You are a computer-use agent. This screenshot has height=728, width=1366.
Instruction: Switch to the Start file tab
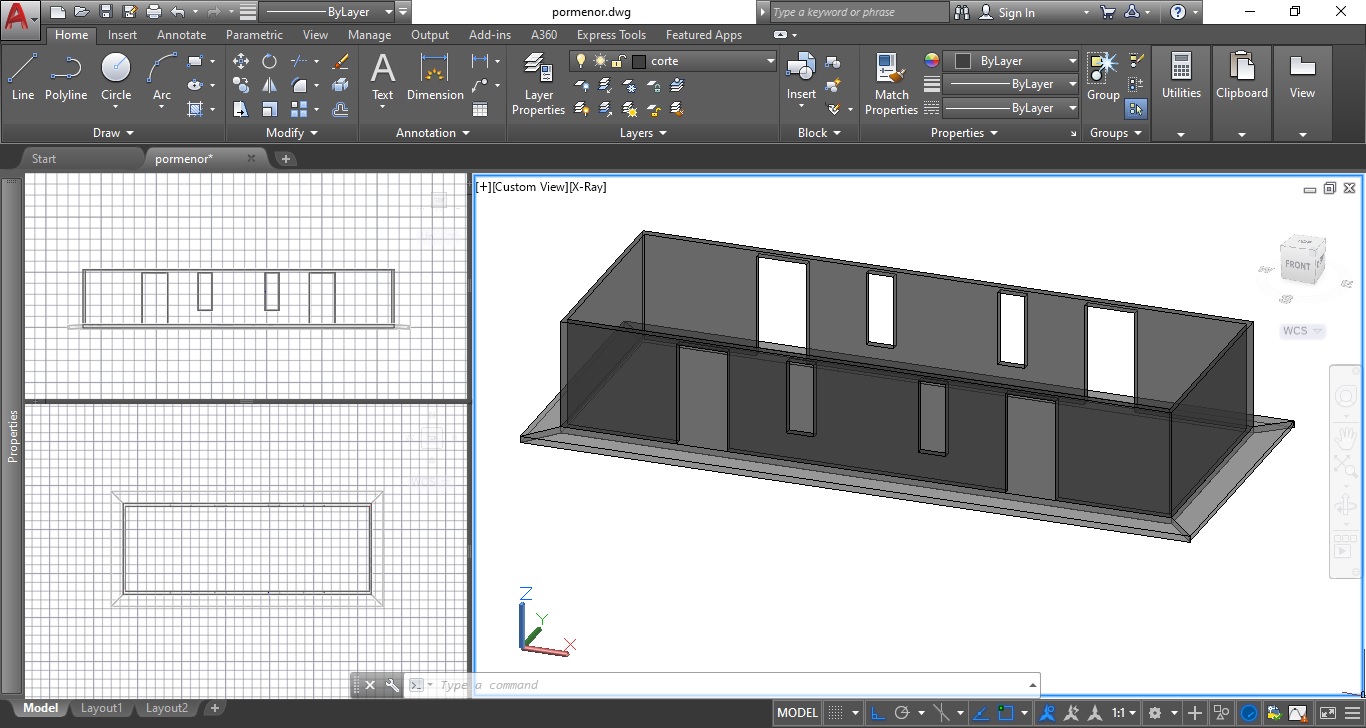point(44,158)
